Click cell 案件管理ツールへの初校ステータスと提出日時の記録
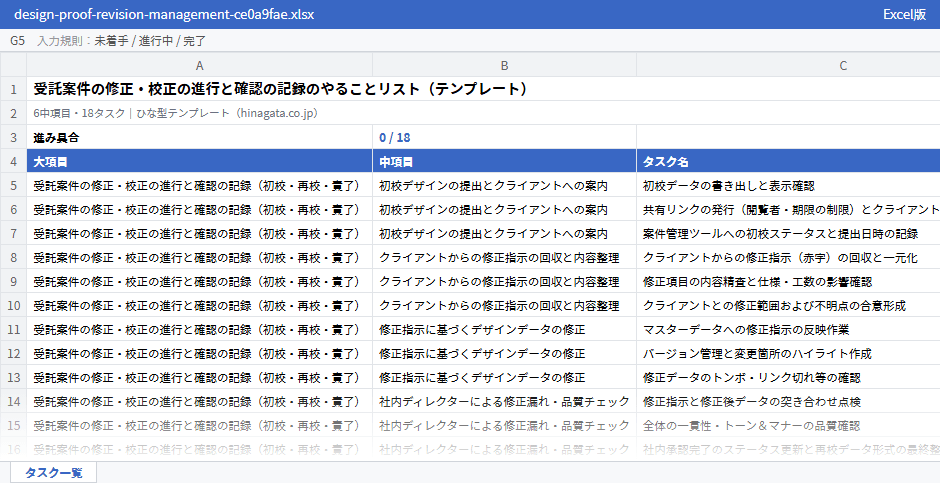The width and height of the screenshot is (940, 483). 788,234
